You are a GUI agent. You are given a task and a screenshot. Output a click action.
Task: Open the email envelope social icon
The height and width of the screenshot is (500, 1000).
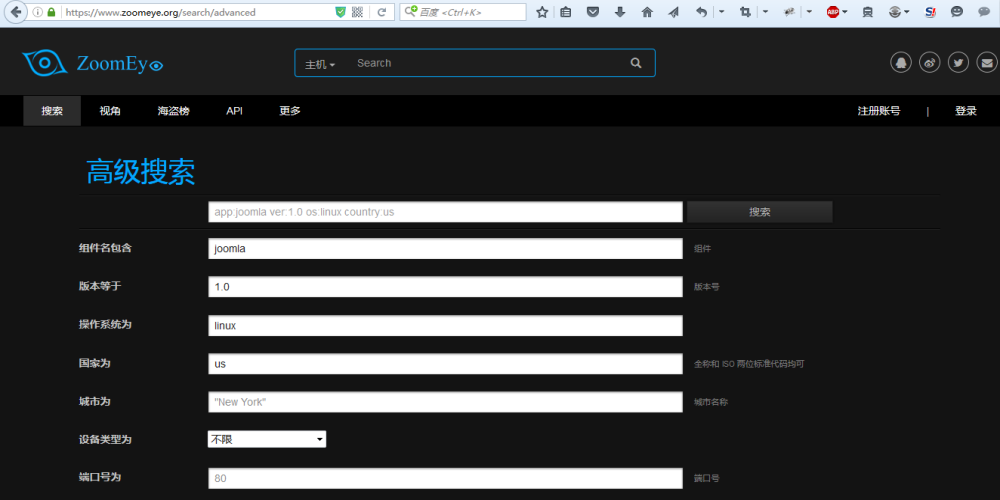coord(987,62)
